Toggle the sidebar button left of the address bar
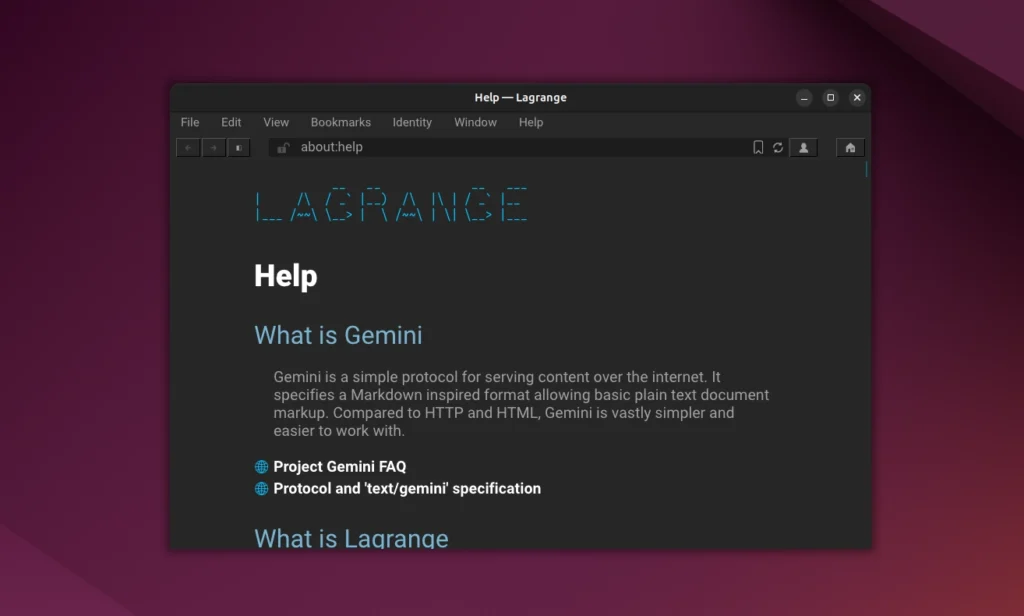This screenshot has height=616, width=1024. coord(238,147)
